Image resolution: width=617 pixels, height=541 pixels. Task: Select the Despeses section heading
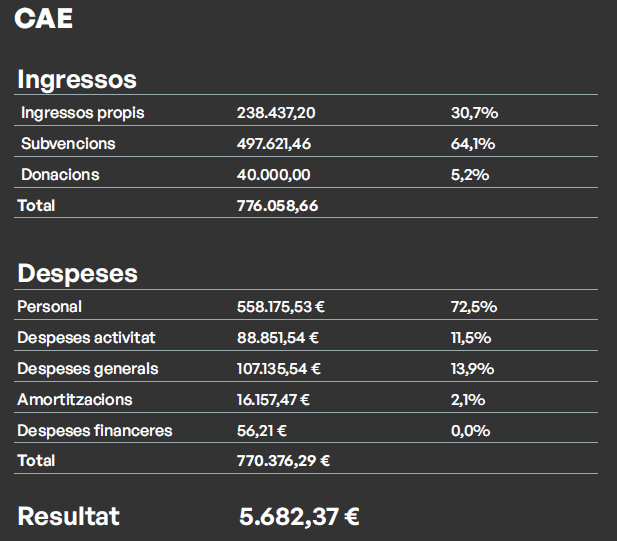77,273
